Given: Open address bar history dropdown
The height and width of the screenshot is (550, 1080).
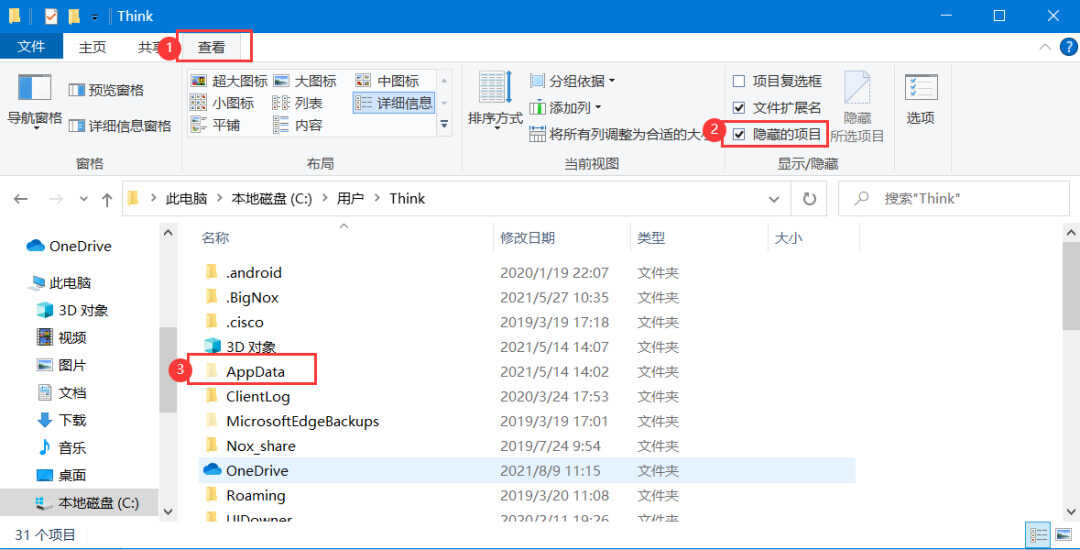Looking at the screenshot, I should coord(774,199).
